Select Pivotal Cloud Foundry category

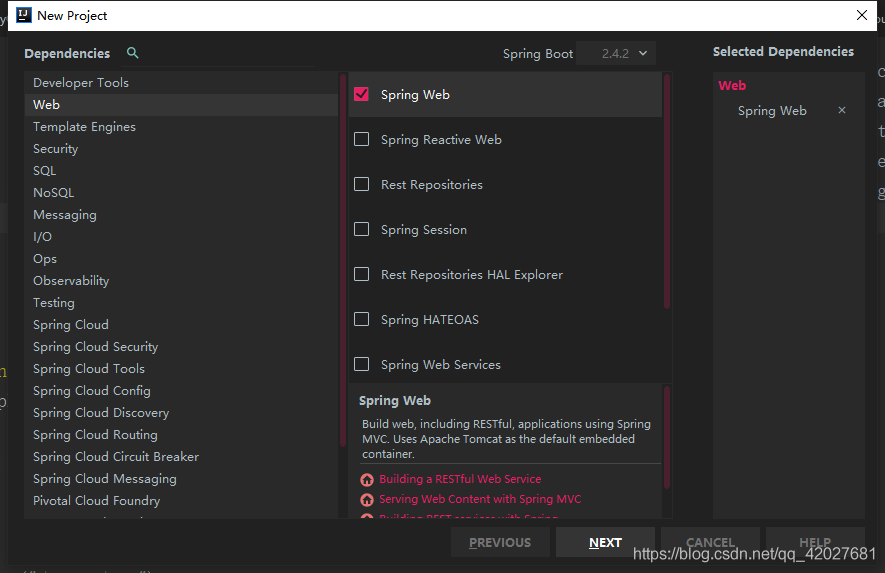coord(181,501)
